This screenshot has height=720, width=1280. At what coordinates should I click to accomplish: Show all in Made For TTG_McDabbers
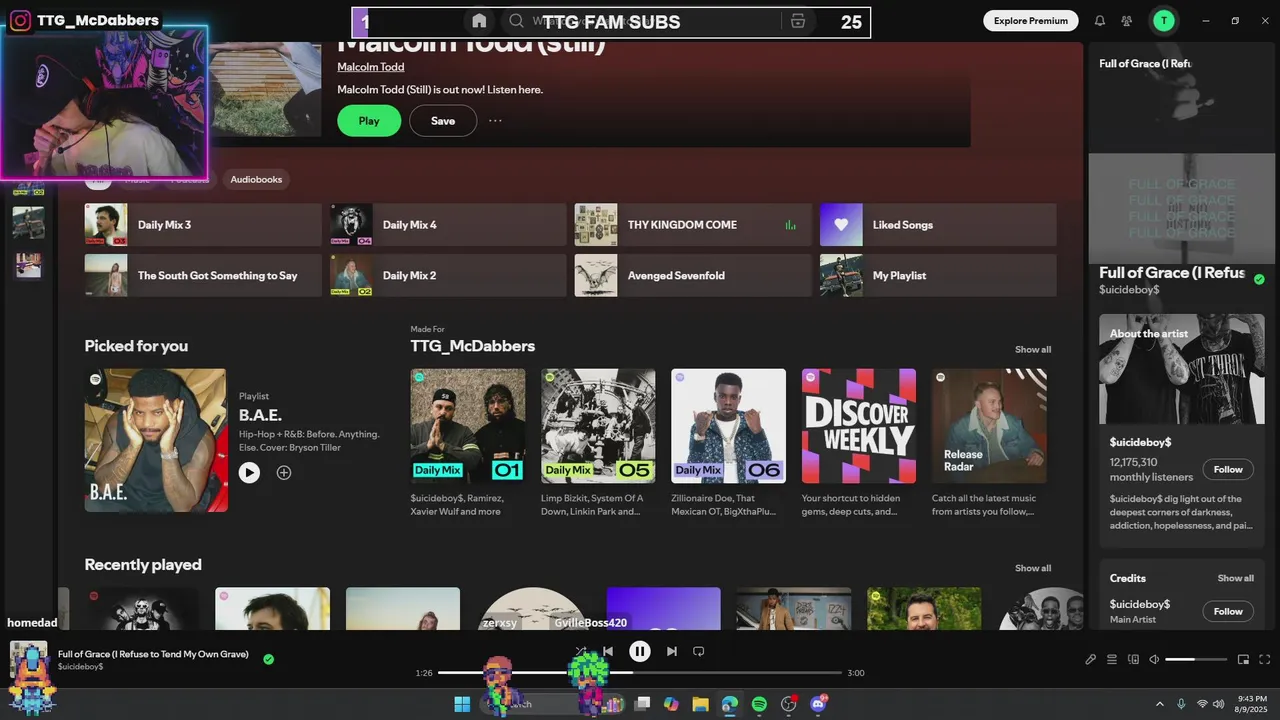click(1033, 350)
